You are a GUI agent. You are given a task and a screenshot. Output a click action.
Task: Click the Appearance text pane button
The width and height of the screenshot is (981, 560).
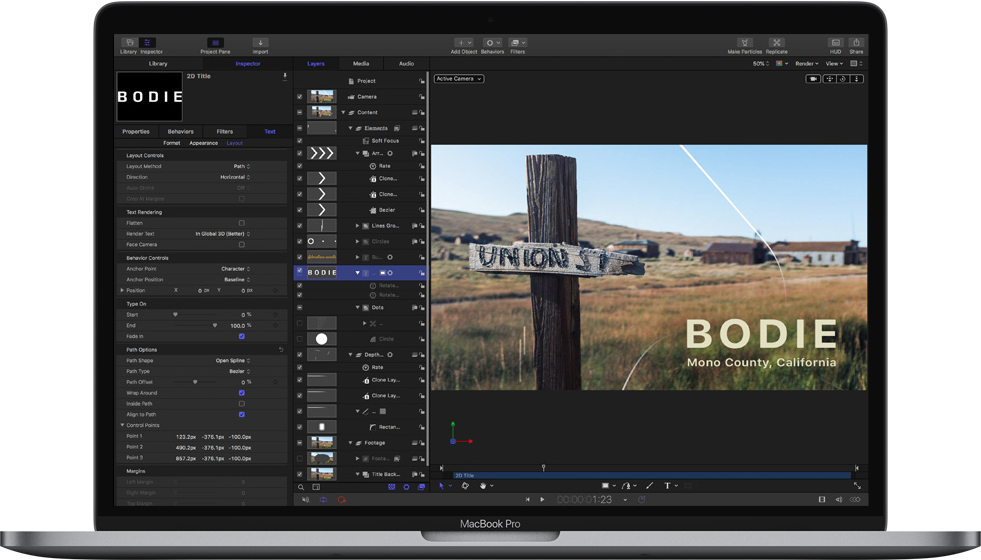pos(203,143)
